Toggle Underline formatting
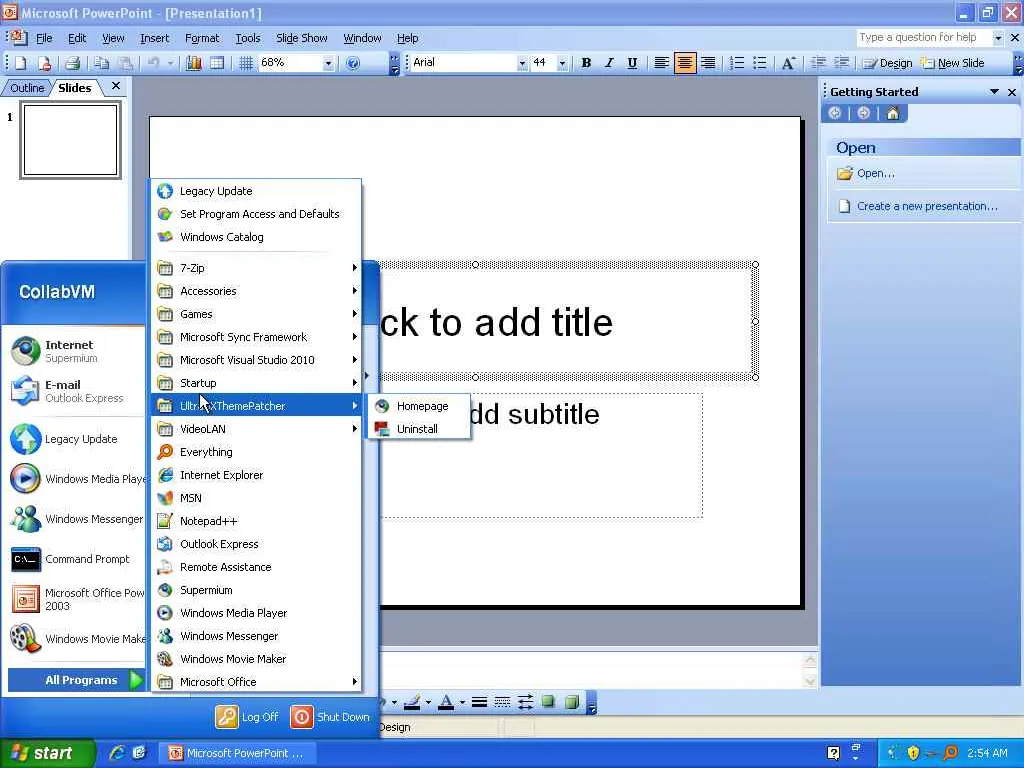This screenshot has height=768, width=1024. click(x=632, y=63)
